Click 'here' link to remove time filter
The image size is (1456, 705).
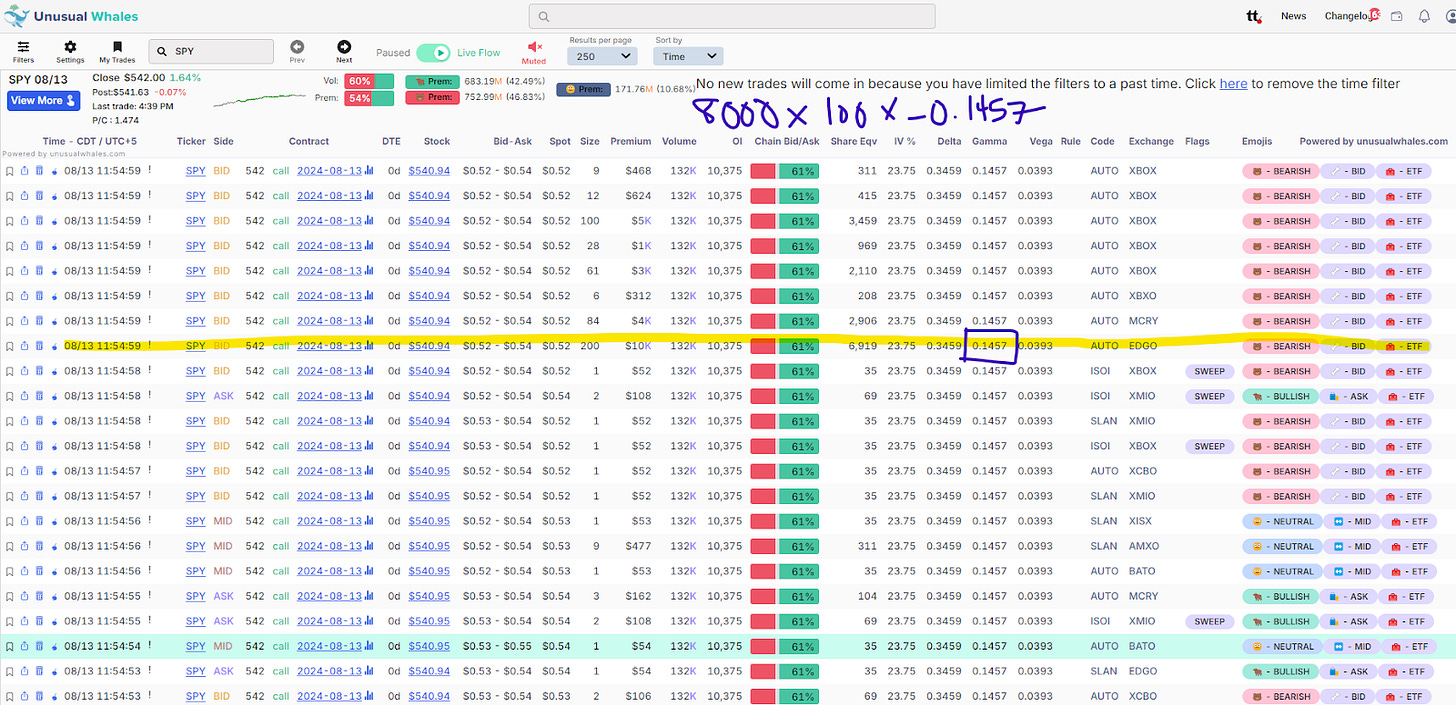pos(1233,84)
